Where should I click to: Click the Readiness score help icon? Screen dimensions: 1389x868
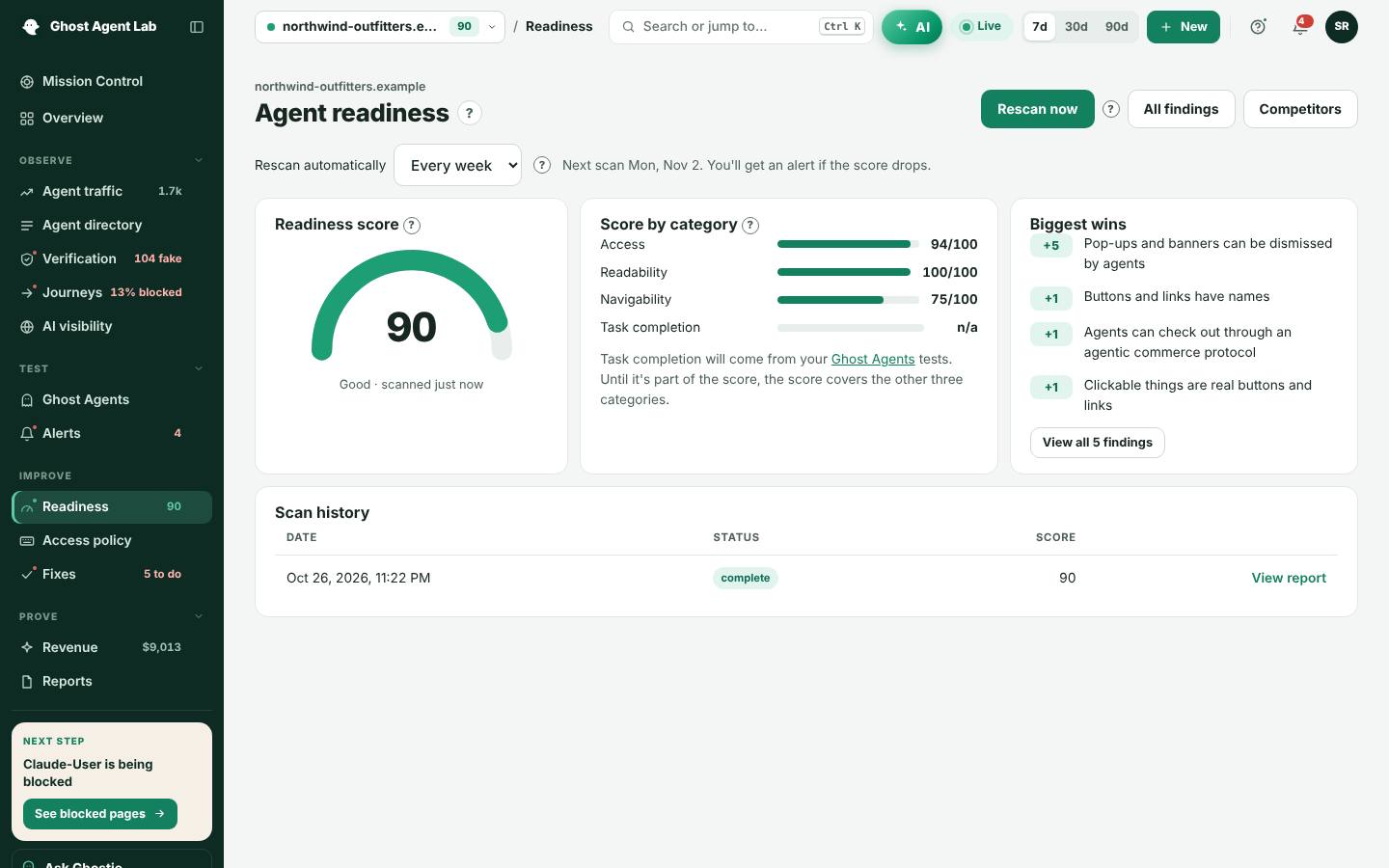pos(412,226)
